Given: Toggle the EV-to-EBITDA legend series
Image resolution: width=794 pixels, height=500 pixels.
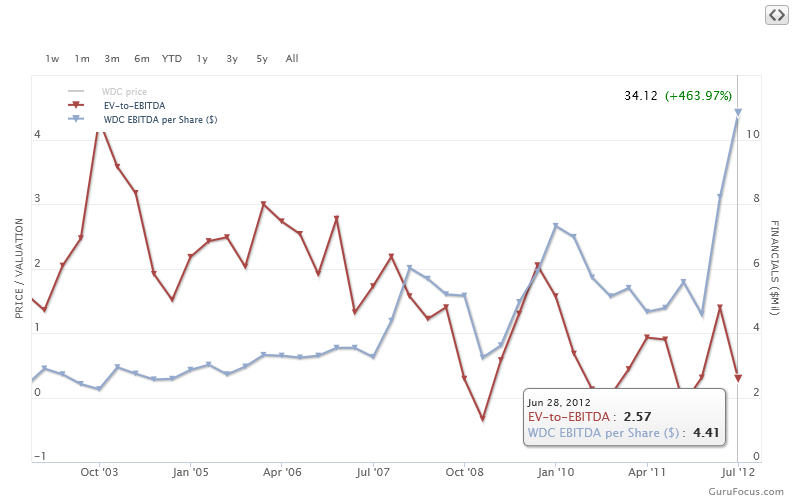Looking at the screenshot, I should tap(134, 106).
